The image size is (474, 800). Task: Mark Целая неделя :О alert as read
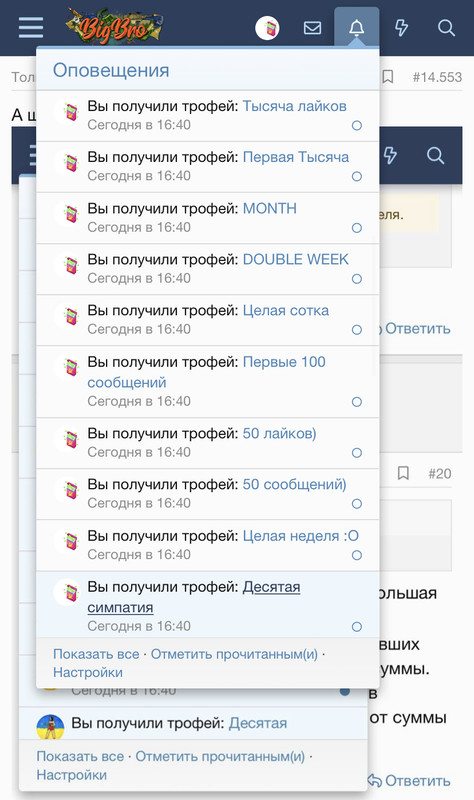click(x=357, y=555)
